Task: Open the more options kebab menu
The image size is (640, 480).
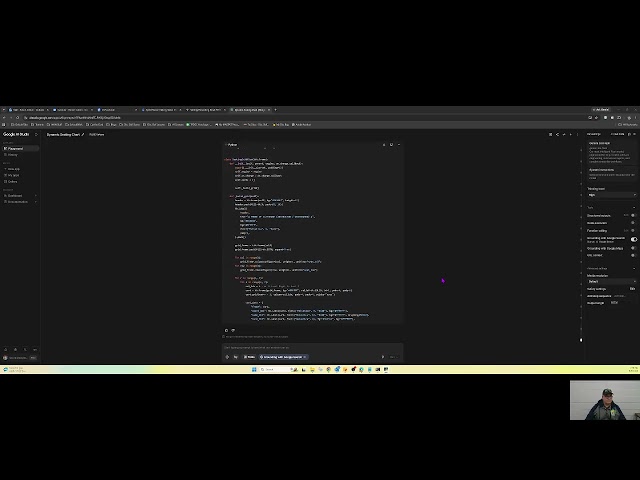Action: click(577, 134)
